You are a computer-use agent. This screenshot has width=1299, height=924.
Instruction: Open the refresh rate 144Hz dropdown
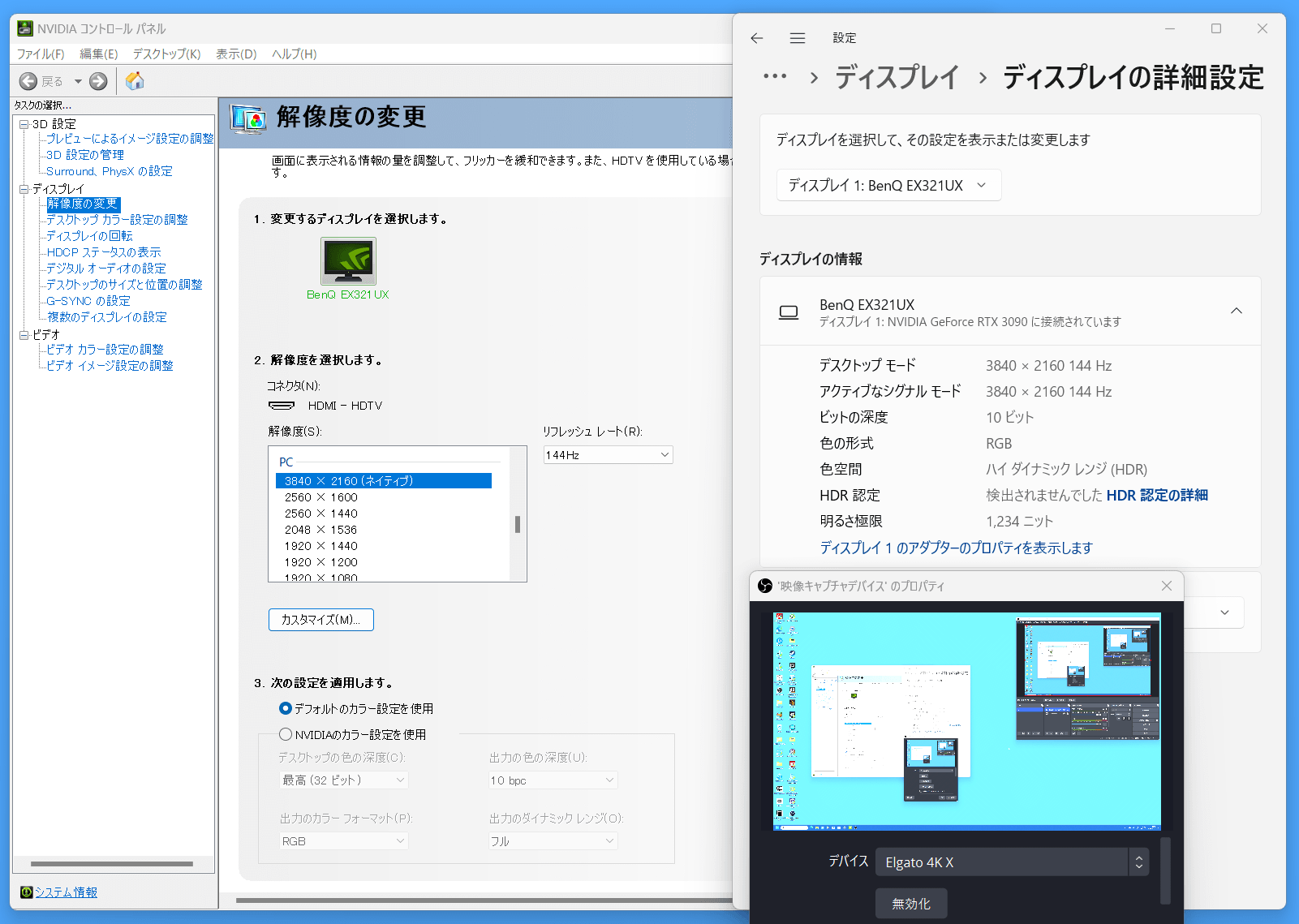[x=608, y=455]
